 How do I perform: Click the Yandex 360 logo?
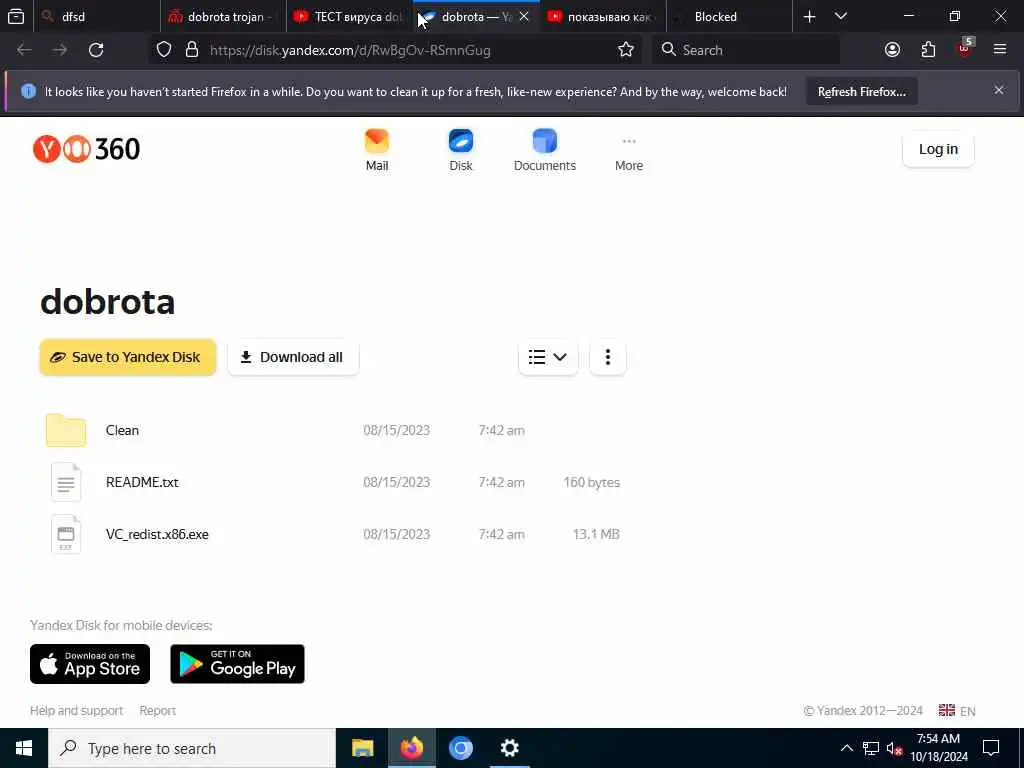coord(86,149)
